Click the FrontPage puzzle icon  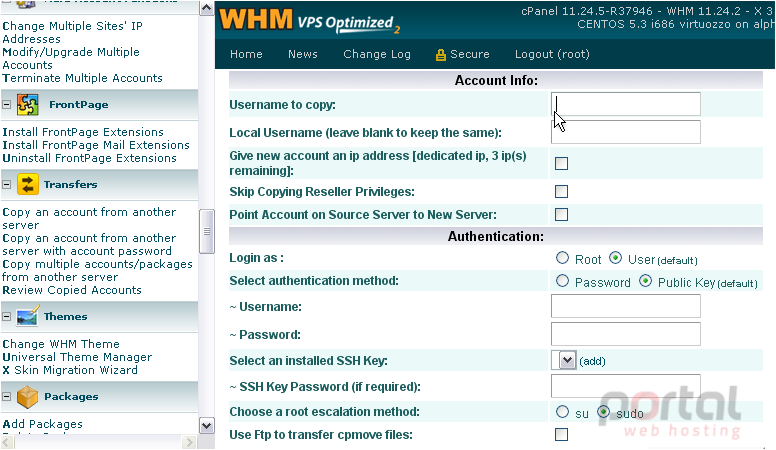coord(27,104)
